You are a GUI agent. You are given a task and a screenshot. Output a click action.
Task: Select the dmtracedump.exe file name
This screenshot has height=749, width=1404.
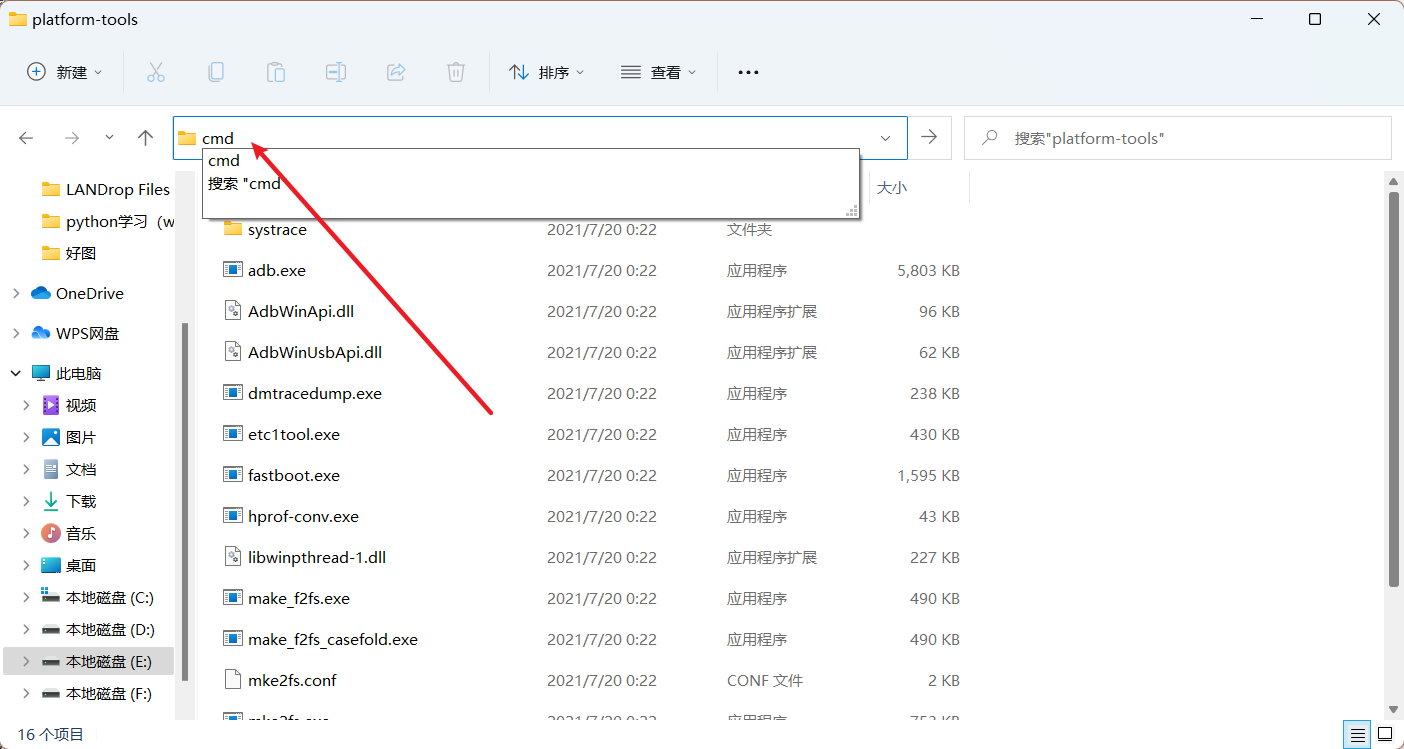click(315, 393)
